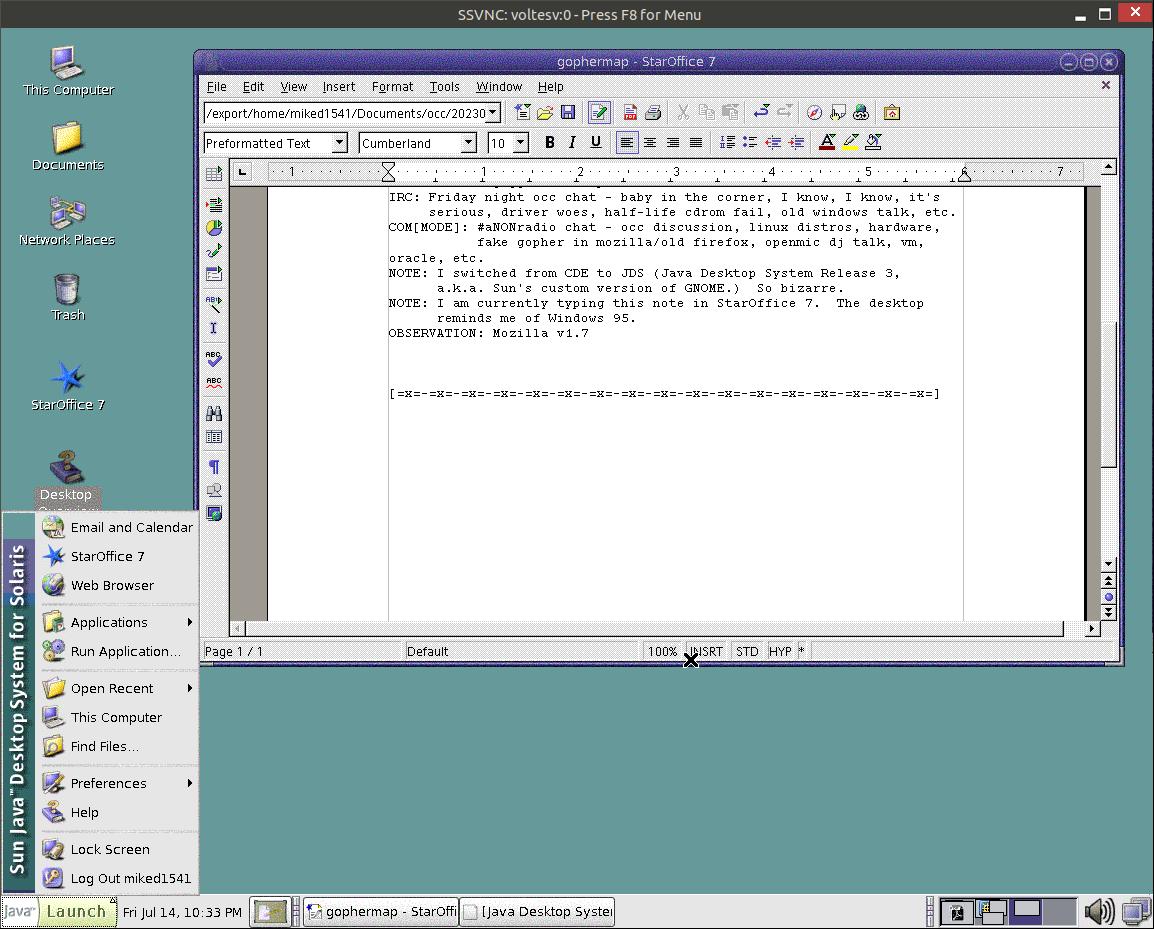Toggle INSRT insert mode in status bar

point(708,651)
